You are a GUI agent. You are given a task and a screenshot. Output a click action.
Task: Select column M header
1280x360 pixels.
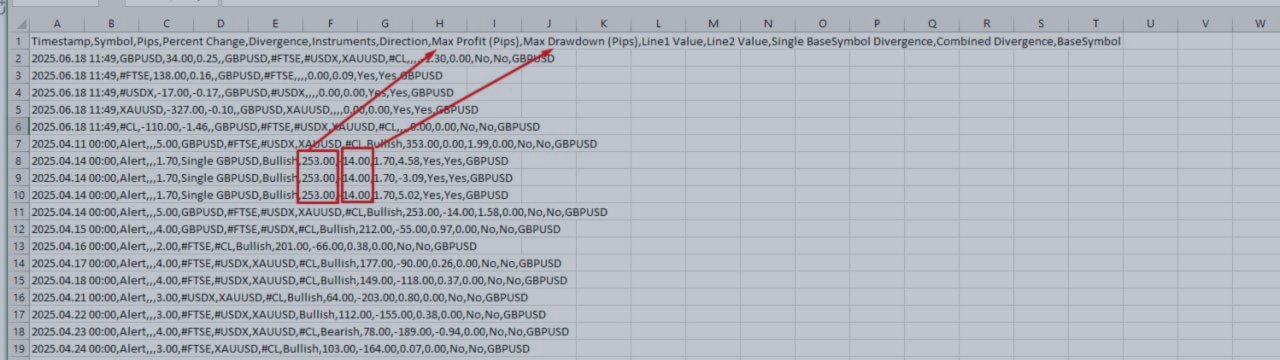713,23
